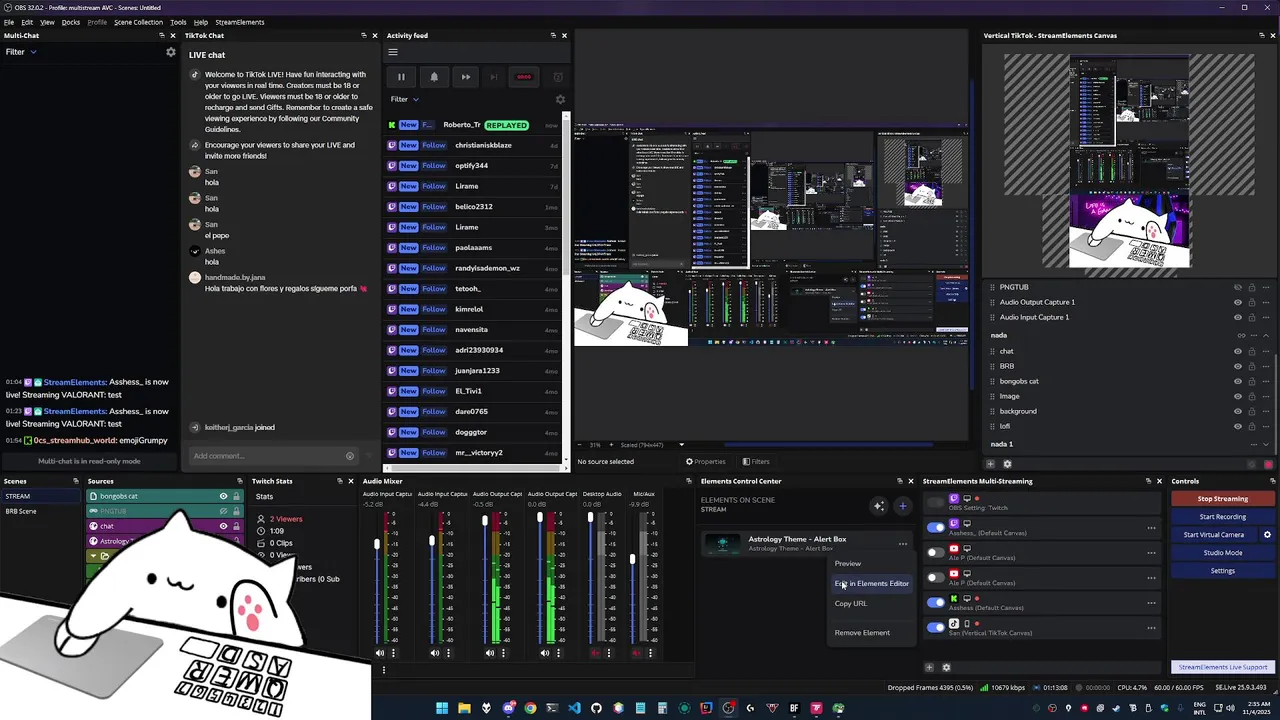Click Start Recording button
The height and width of the screenshot is (720, 1280).
1222,517
